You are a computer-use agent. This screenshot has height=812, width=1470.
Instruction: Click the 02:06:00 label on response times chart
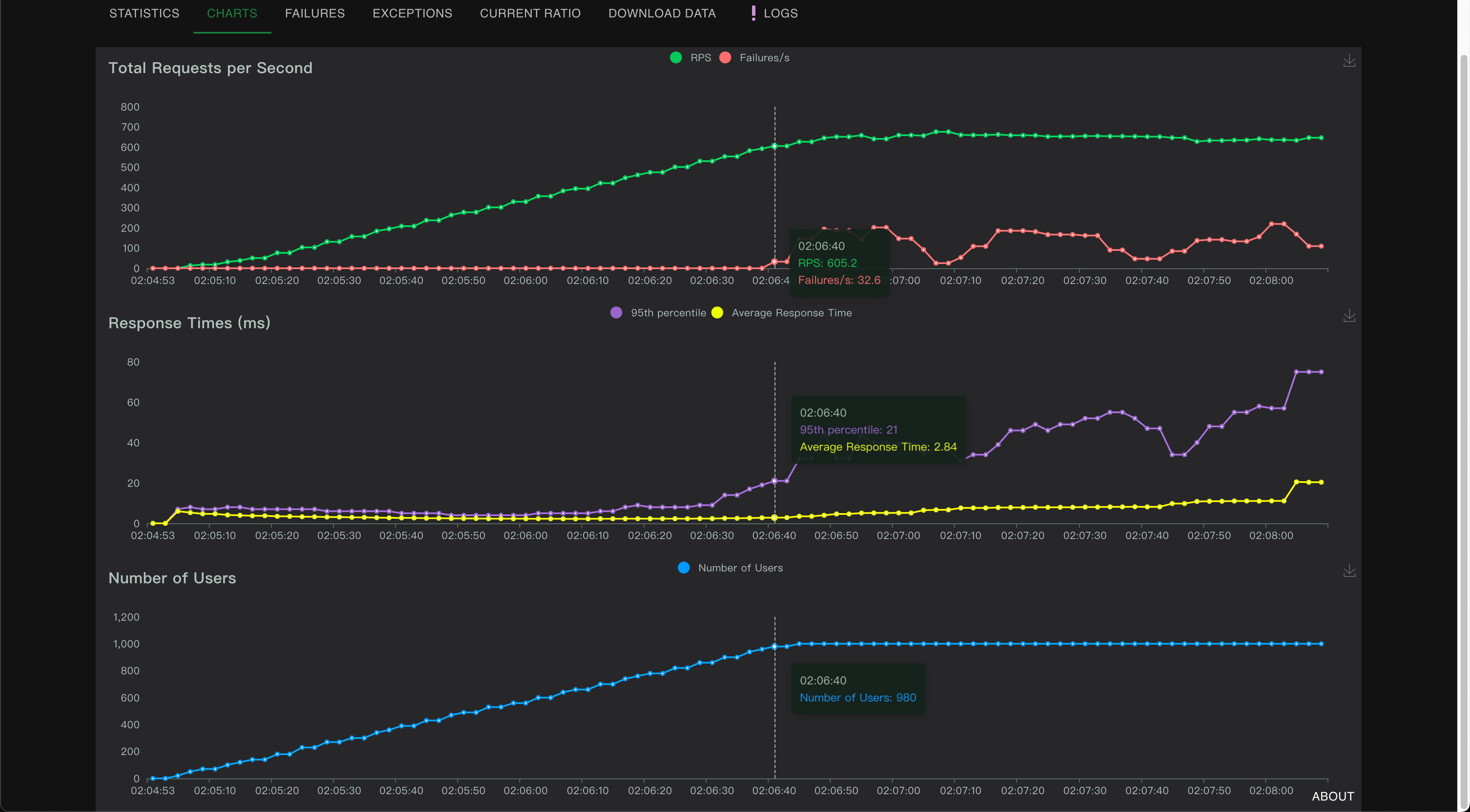tap(525, 535)
